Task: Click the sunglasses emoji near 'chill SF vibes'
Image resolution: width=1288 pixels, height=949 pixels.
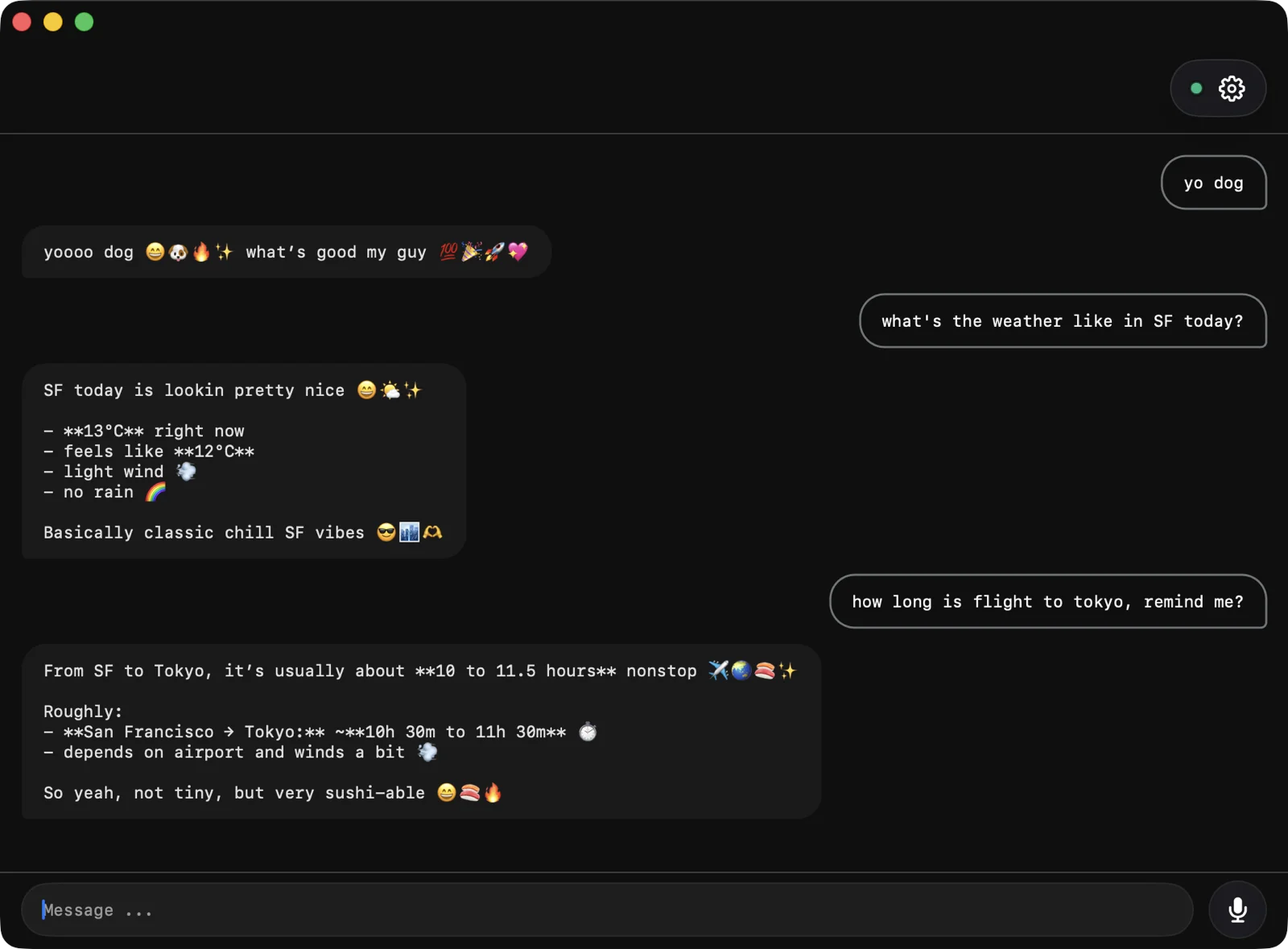Action: [386, 532]
